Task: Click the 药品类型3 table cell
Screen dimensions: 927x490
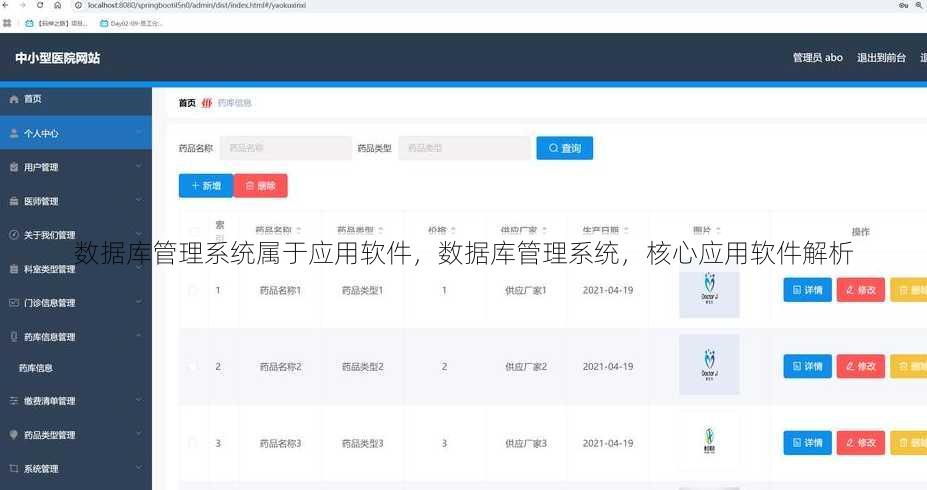Action: pos(362,443)
